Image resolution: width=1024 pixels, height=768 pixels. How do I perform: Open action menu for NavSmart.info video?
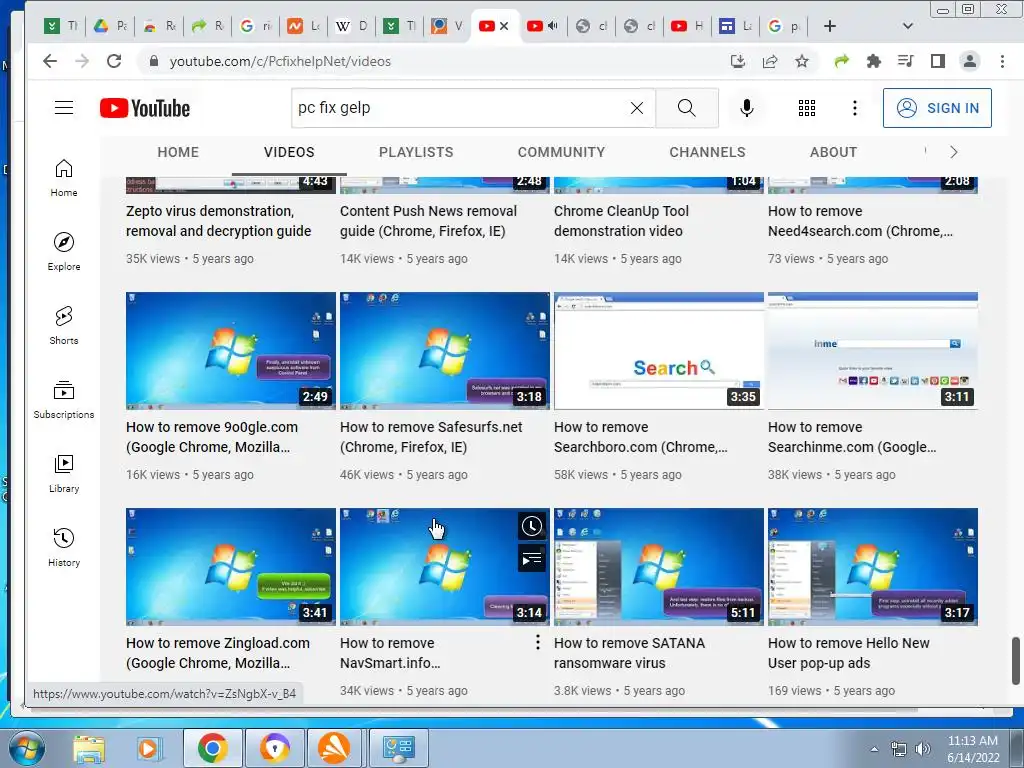[x=537, y=643]
